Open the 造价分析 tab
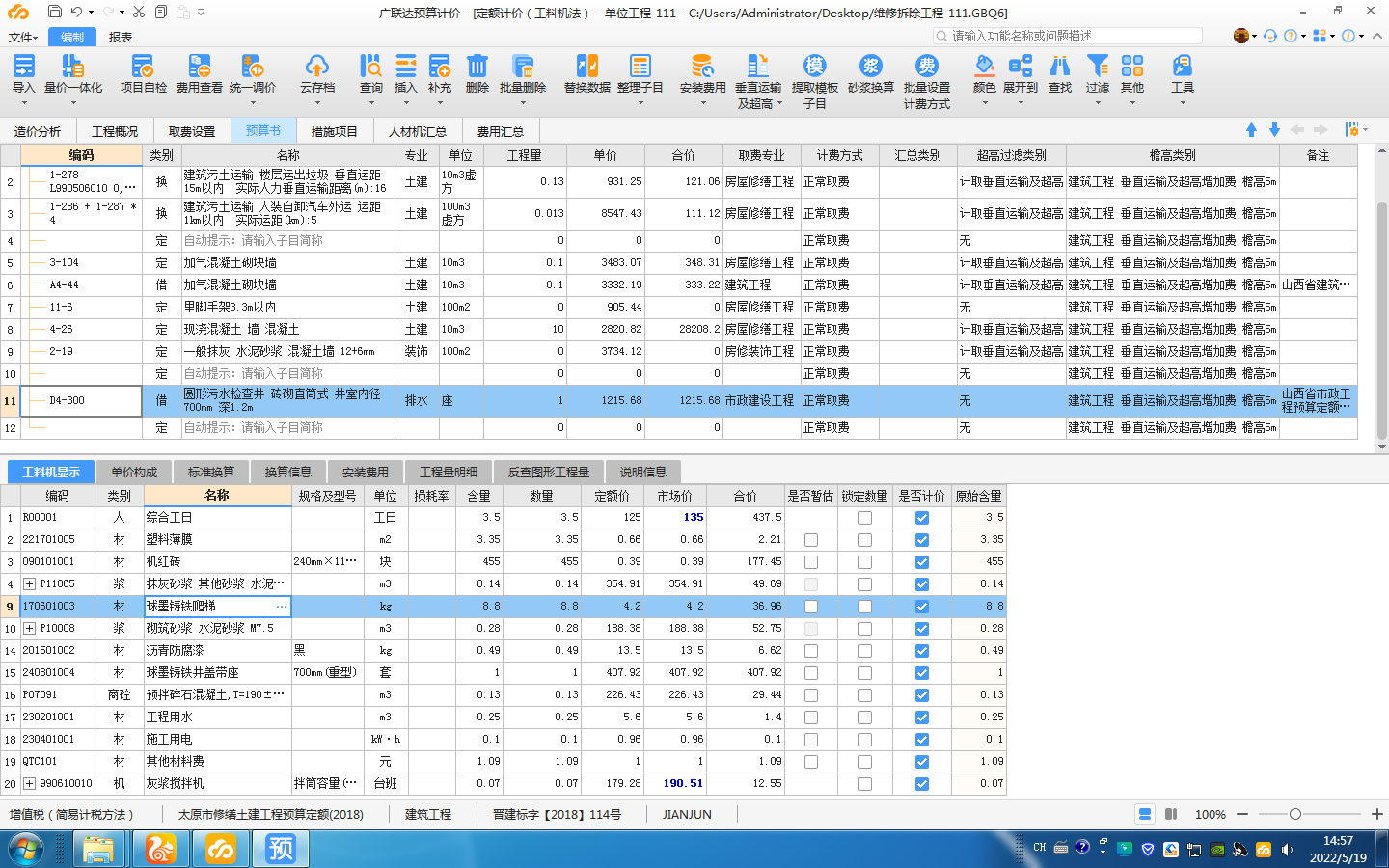 pyautogui.click(x=38, y=131)
